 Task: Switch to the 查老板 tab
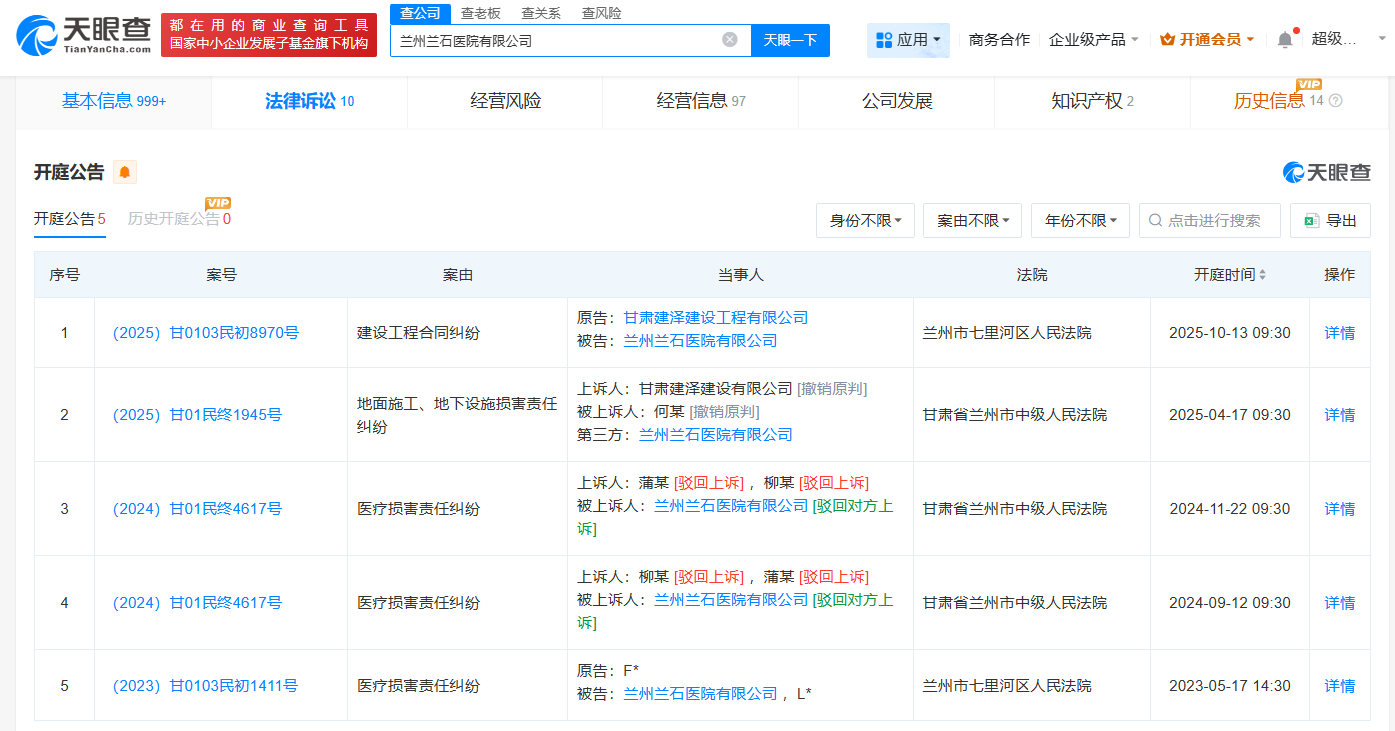pos(480,13)
